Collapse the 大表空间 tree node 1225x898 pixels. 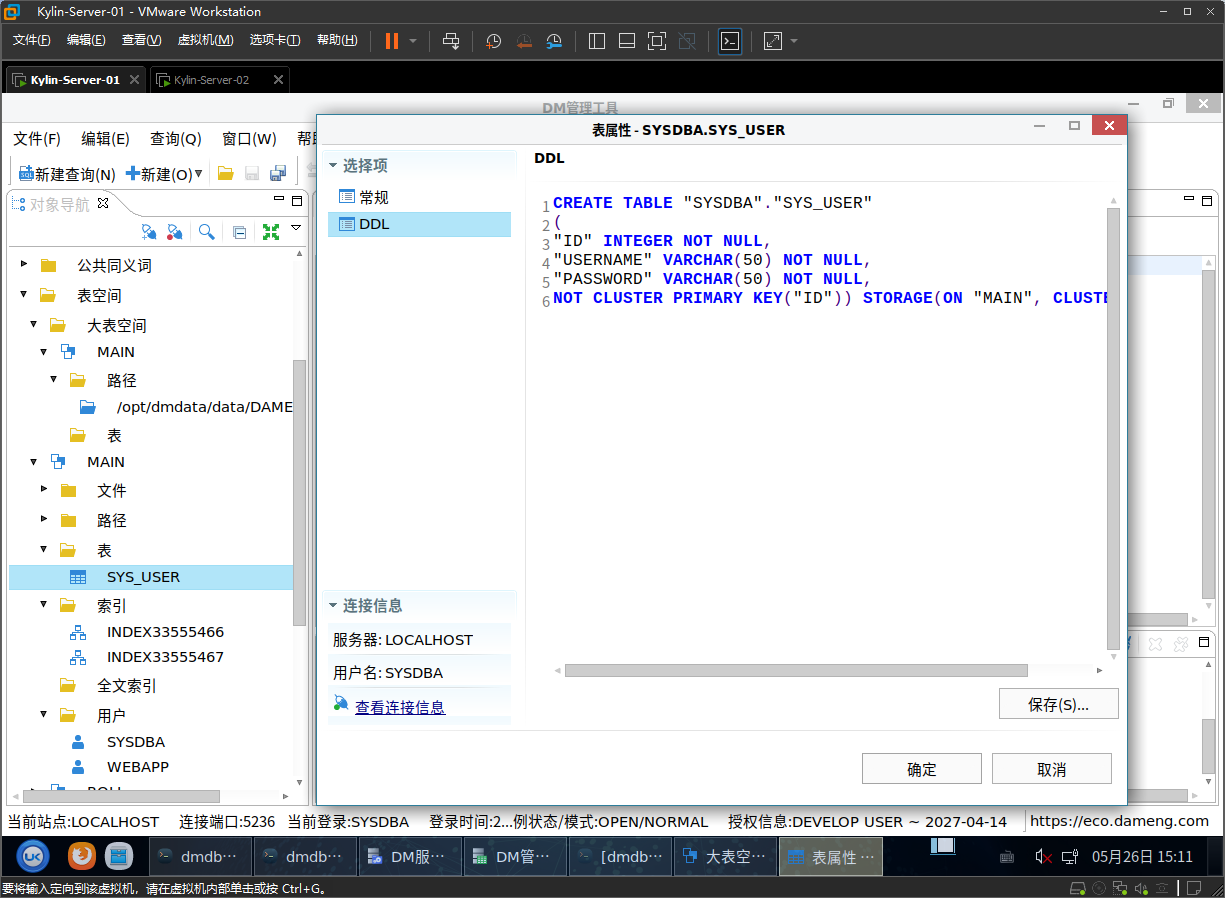(x=34, y=325)
